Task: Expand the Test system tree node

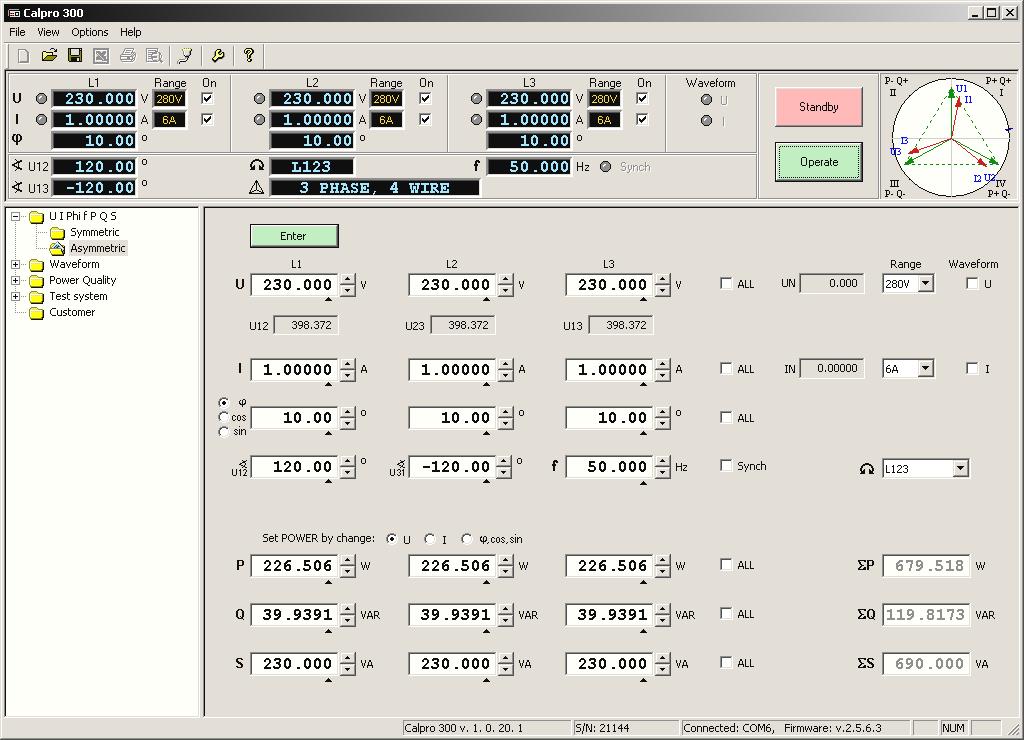Action: 16,296
